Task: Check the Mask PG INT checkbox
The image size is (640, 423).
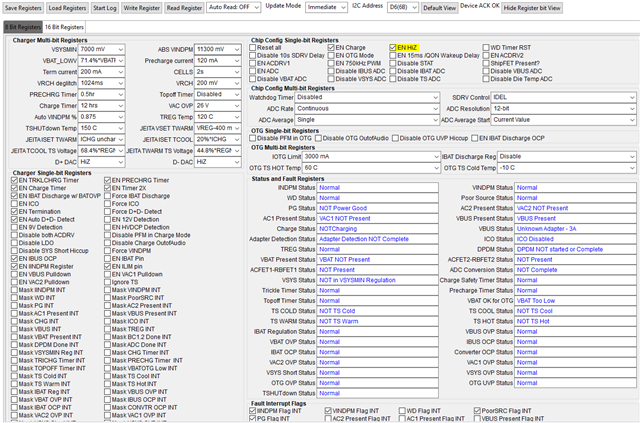Action: (14, 305)
